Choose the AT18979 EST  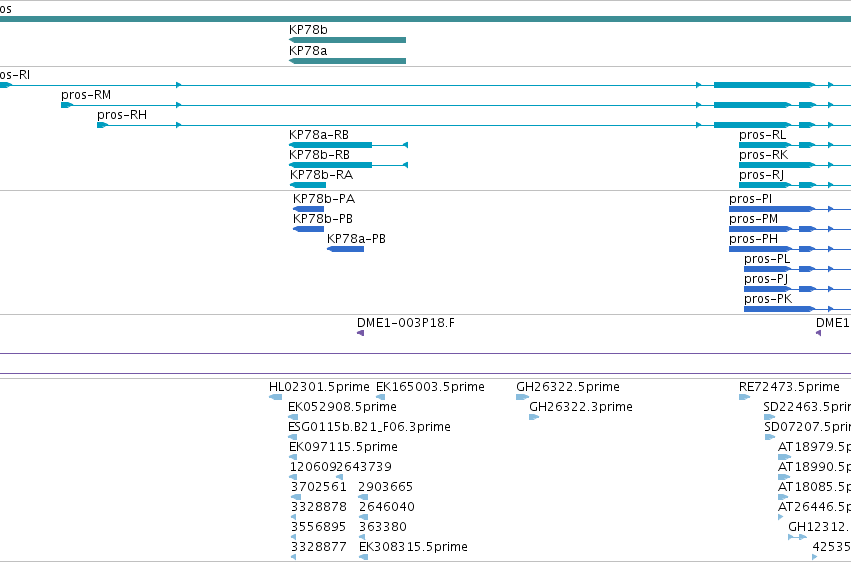pos(784,457)
